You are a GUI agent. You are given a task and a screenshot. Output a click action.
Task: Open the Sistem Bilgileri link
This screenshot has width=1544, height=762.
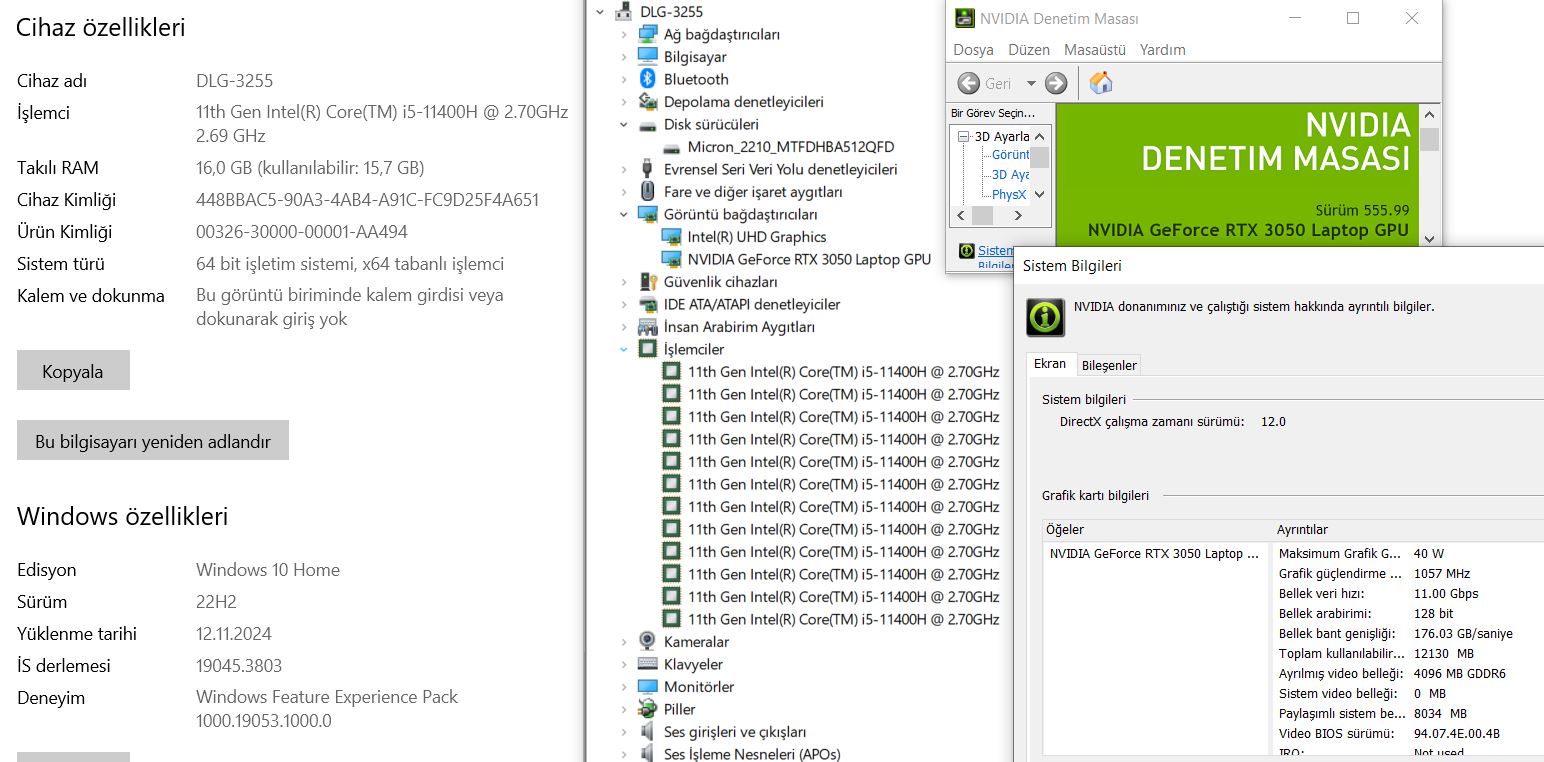tap(996, 257)
